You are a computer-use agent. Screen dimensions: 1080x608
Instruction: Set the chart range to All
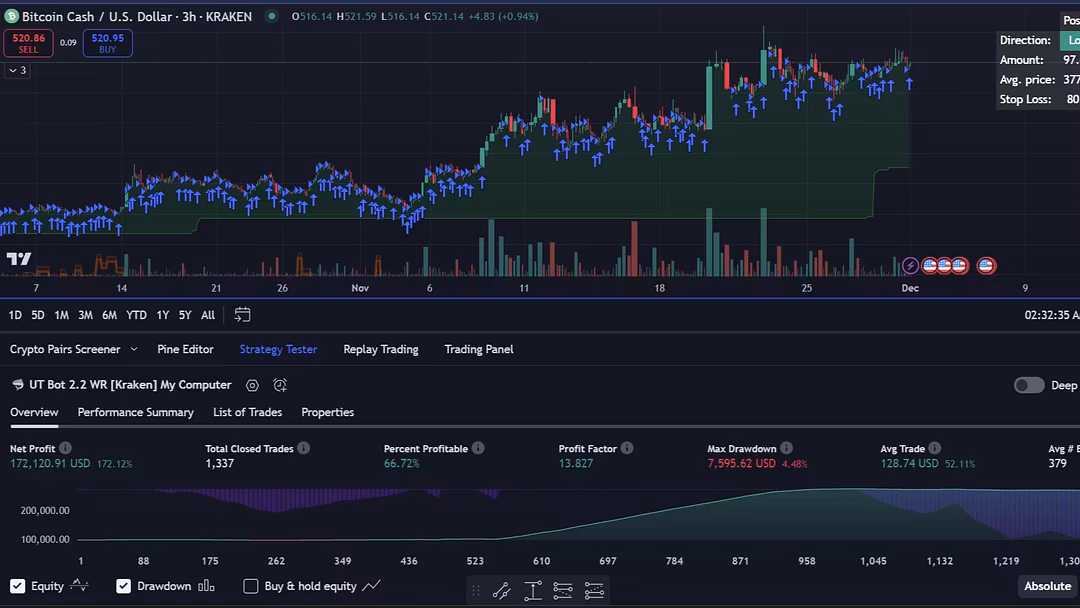[208, 315]
